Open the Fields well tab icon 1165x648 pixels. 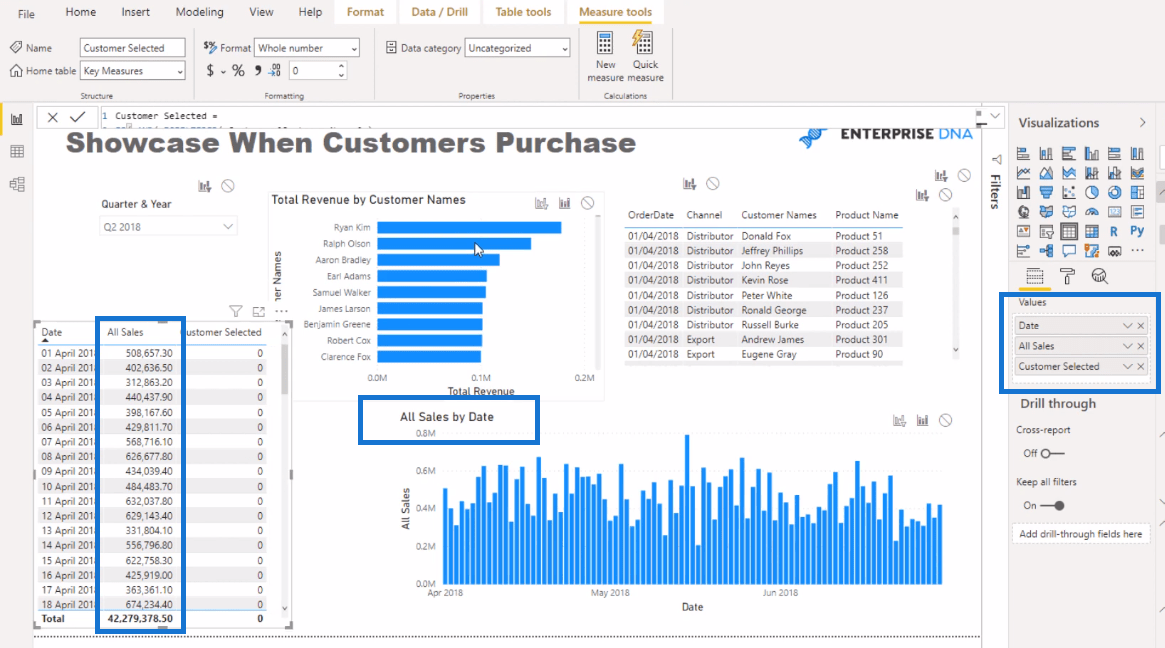click(1034, 276)
